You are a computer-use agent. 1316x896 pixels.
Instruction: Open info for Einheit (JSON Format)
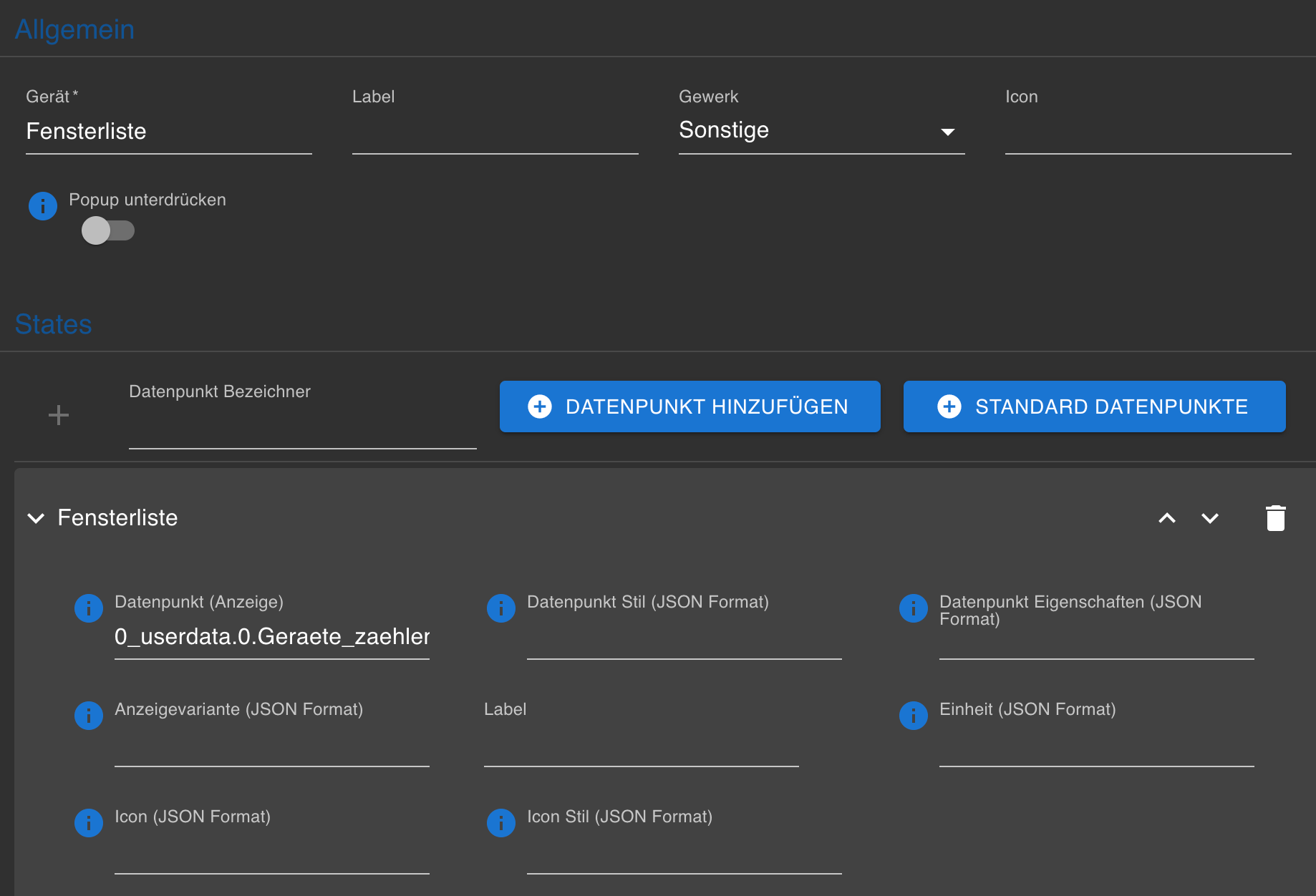(914, 716)
